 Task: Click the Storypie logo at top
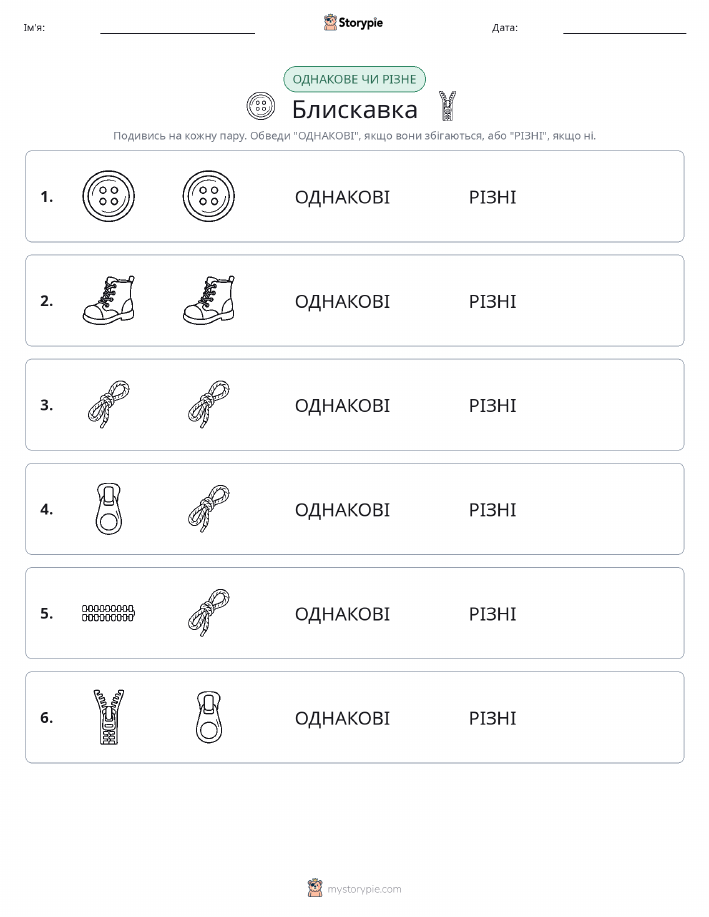(353, 23)
